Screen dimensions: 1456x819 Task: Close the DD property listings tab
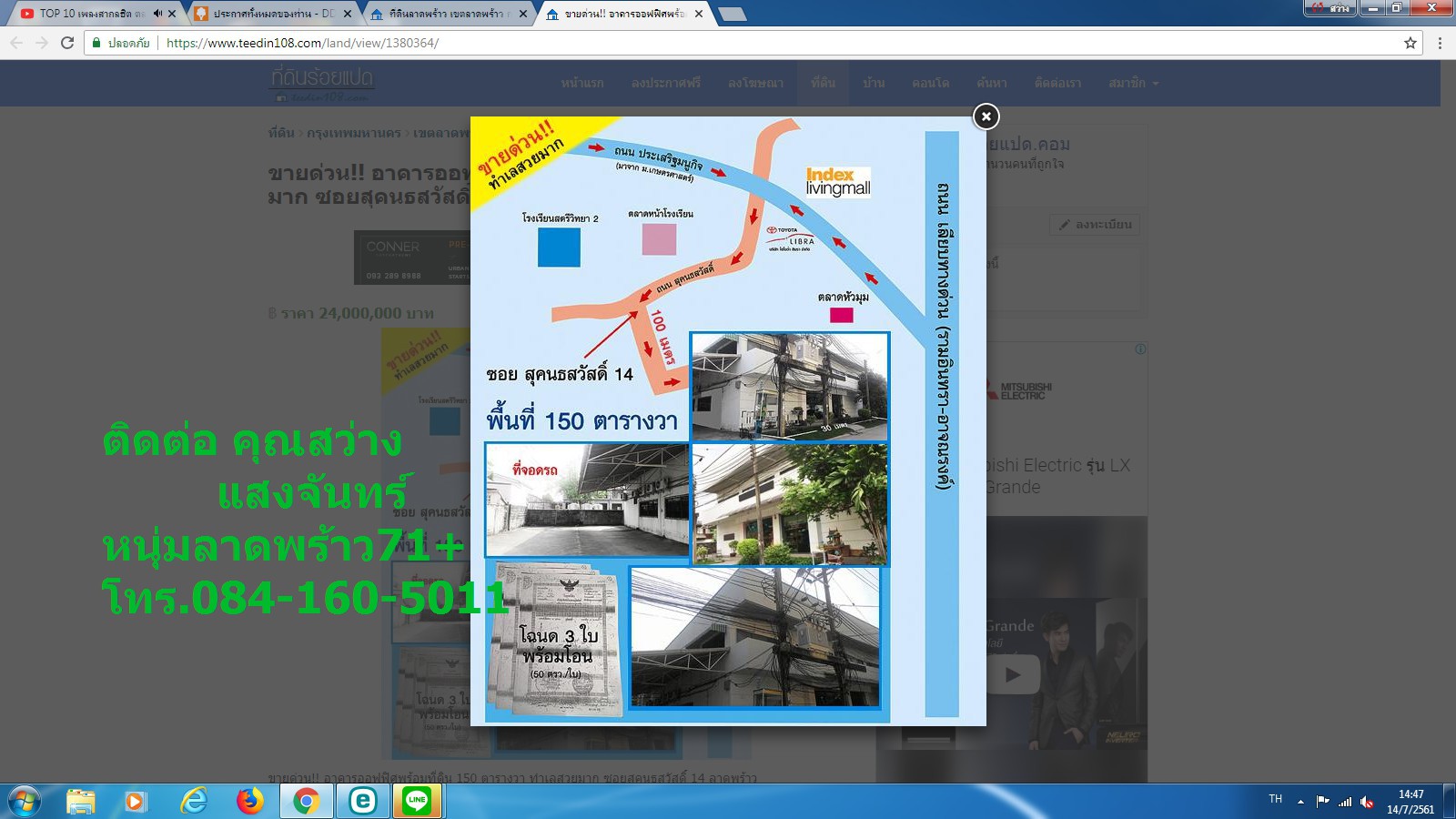[348, 14]
